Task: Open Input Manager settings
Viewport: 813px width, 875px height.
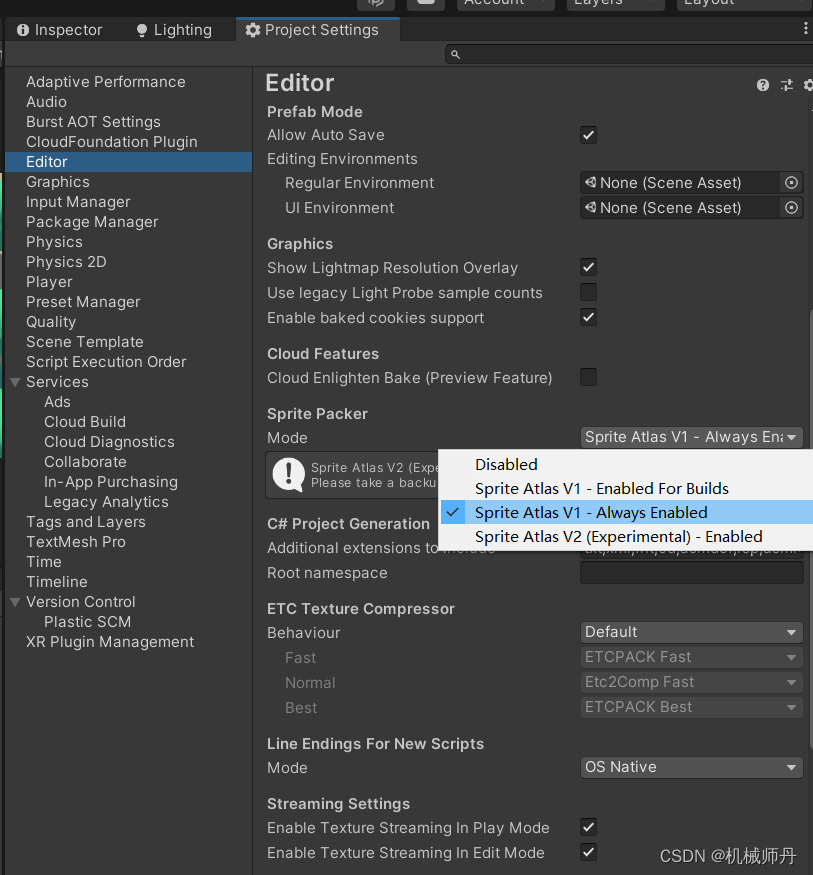Action: click(x=78, y=202)
